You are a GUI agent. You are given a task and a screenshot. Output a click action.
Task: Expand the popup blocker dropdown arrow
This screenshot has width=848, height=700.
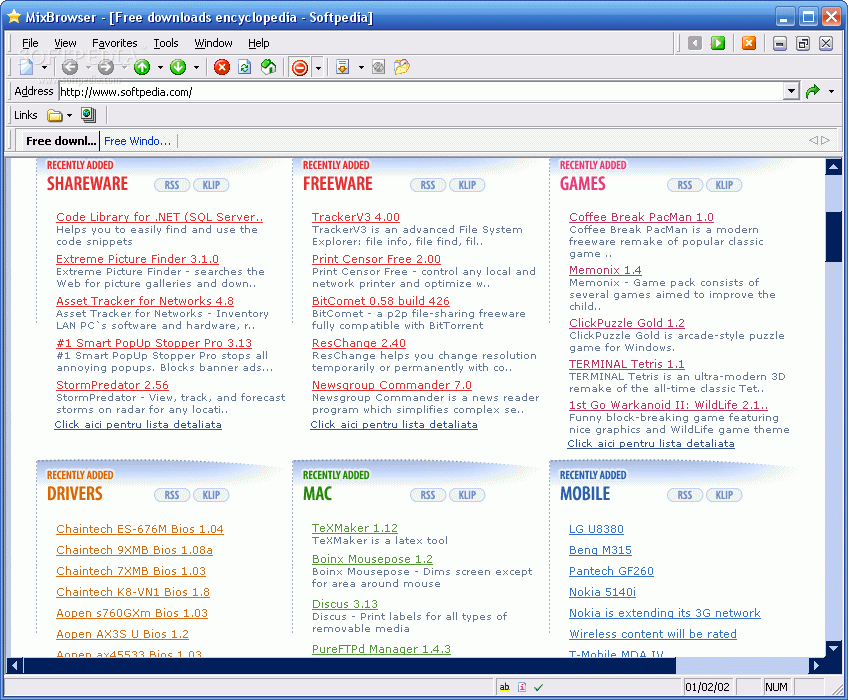click(319, 68)
